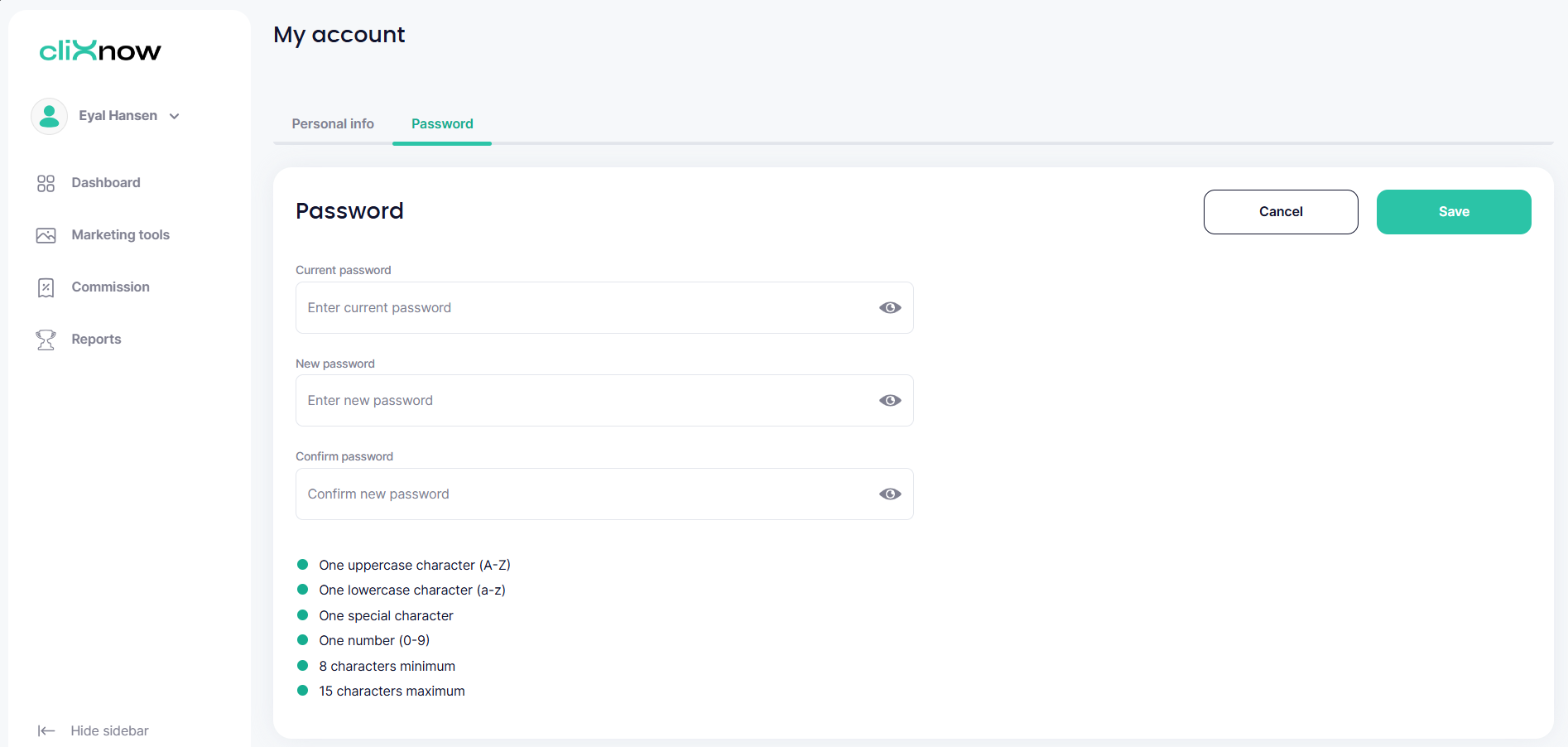Open the Commission page label

point(110,287)
